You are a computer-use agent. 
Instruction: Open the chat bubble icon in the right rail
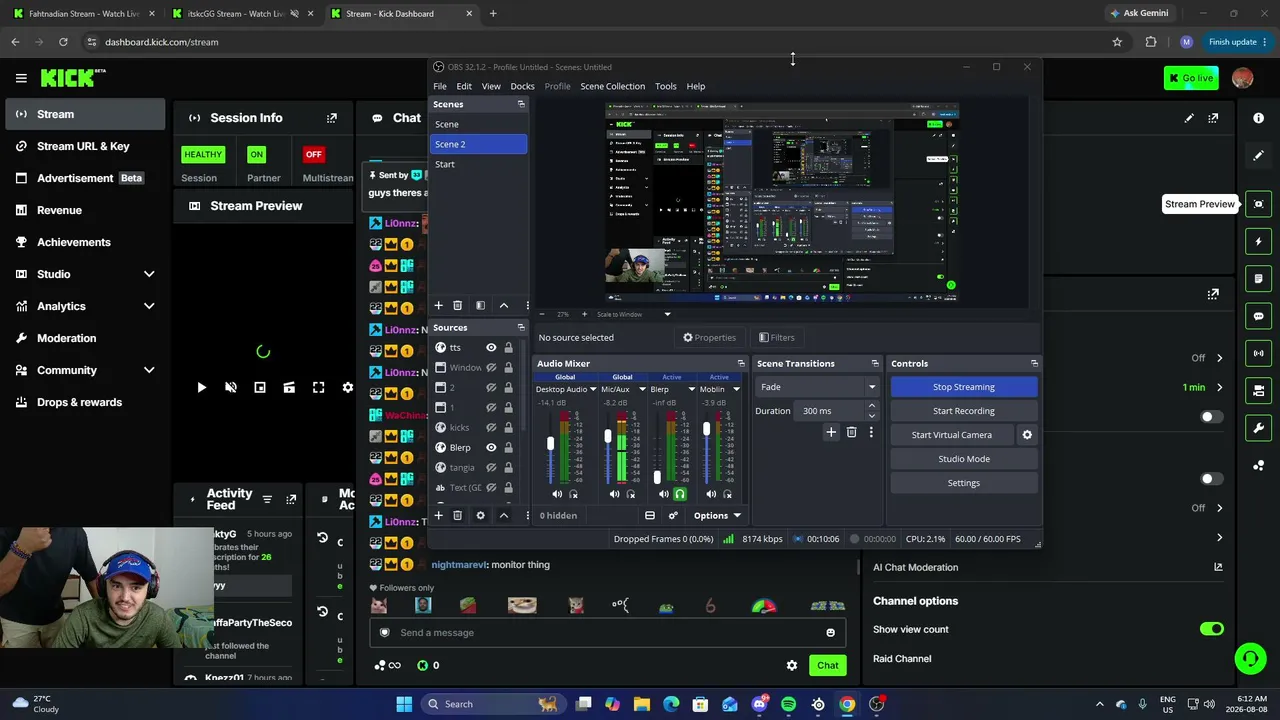pyautogui.click(x=1259, y=316)
